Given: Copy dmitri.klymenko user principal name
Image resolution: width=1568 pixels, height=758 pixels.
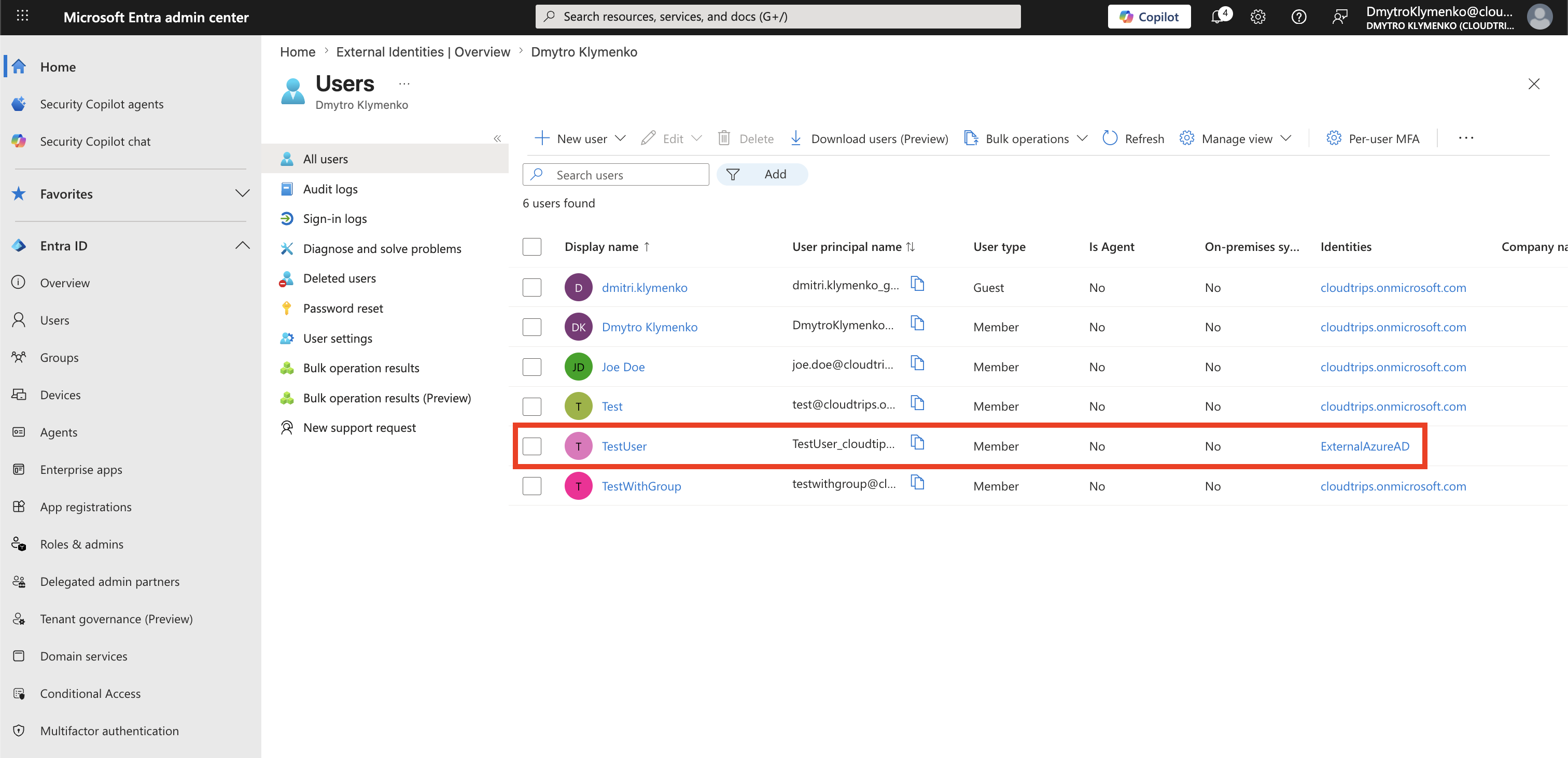Looking at the screenshot, I should [x=917, y=284].
